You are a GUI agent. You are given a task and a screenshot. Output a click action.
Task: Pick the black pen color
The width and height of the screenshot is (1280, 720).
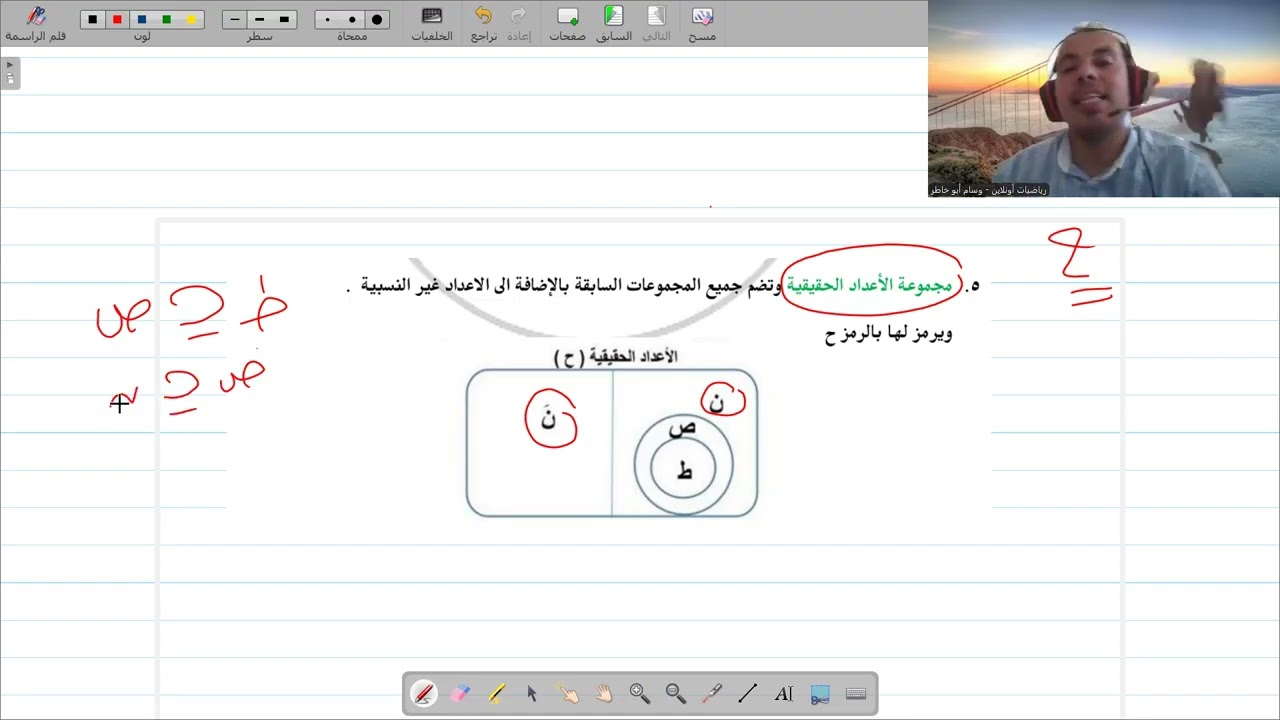pos(93,19)
